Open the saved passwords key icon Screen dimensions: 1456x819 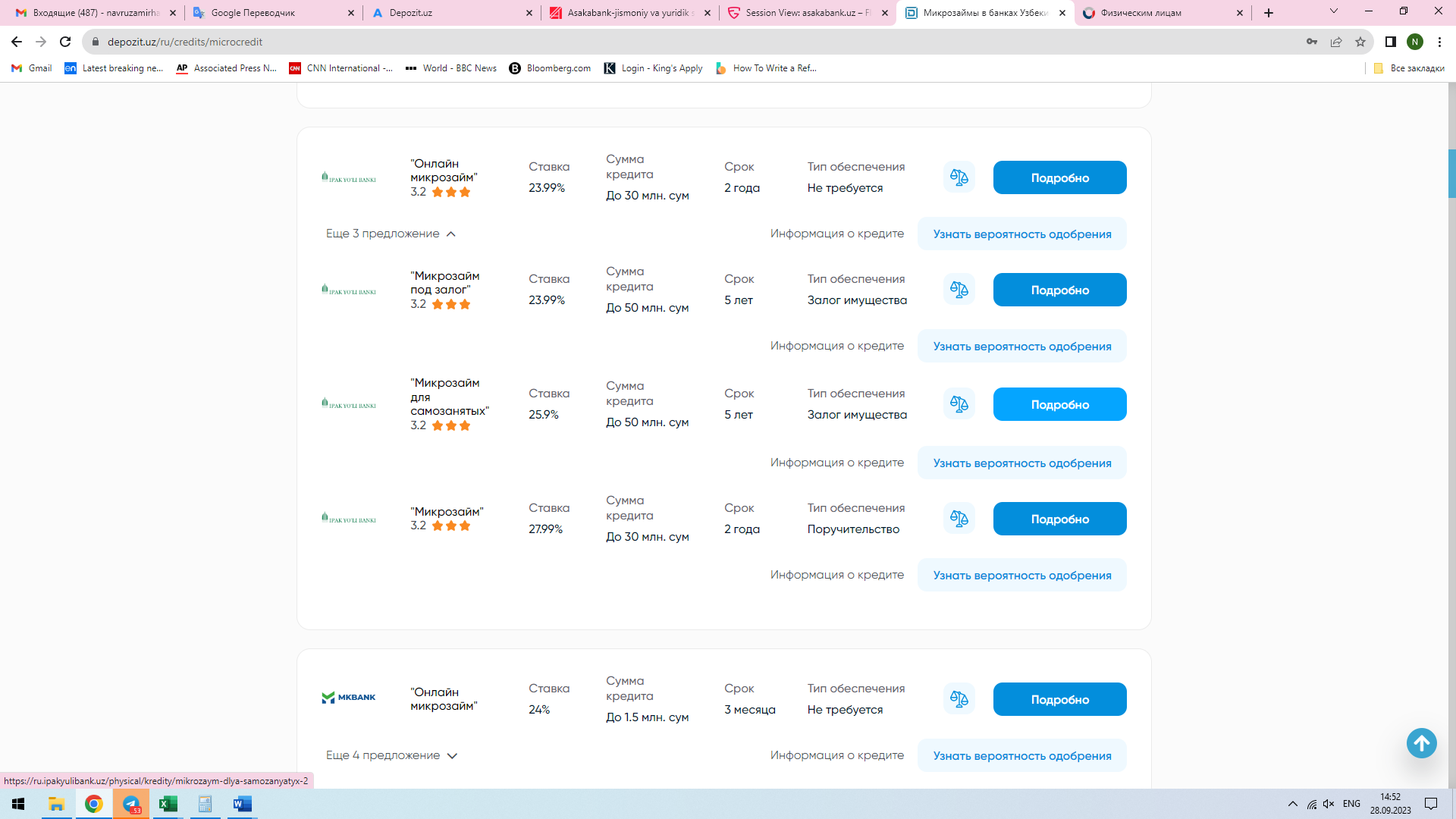coord(1312,42)
